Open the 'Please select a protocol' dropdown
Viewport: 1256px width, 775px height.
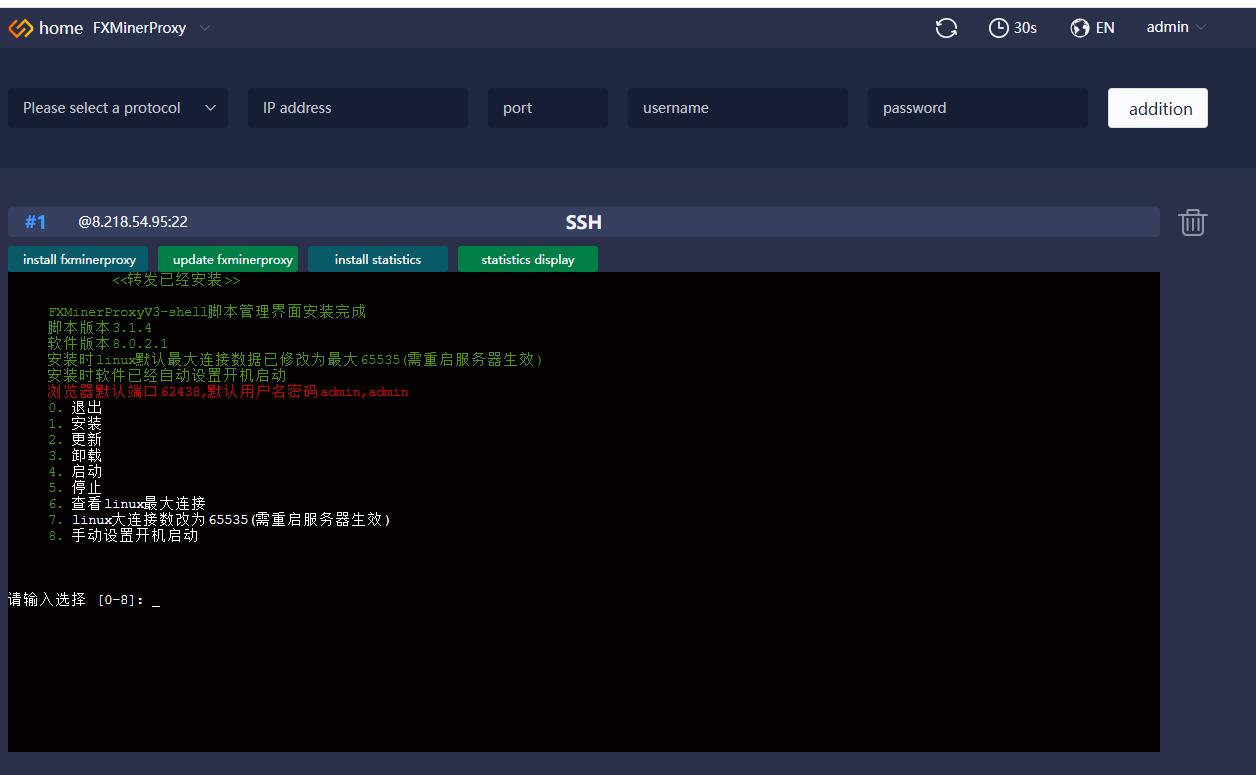pyautogui.click(x=118, y=108)
